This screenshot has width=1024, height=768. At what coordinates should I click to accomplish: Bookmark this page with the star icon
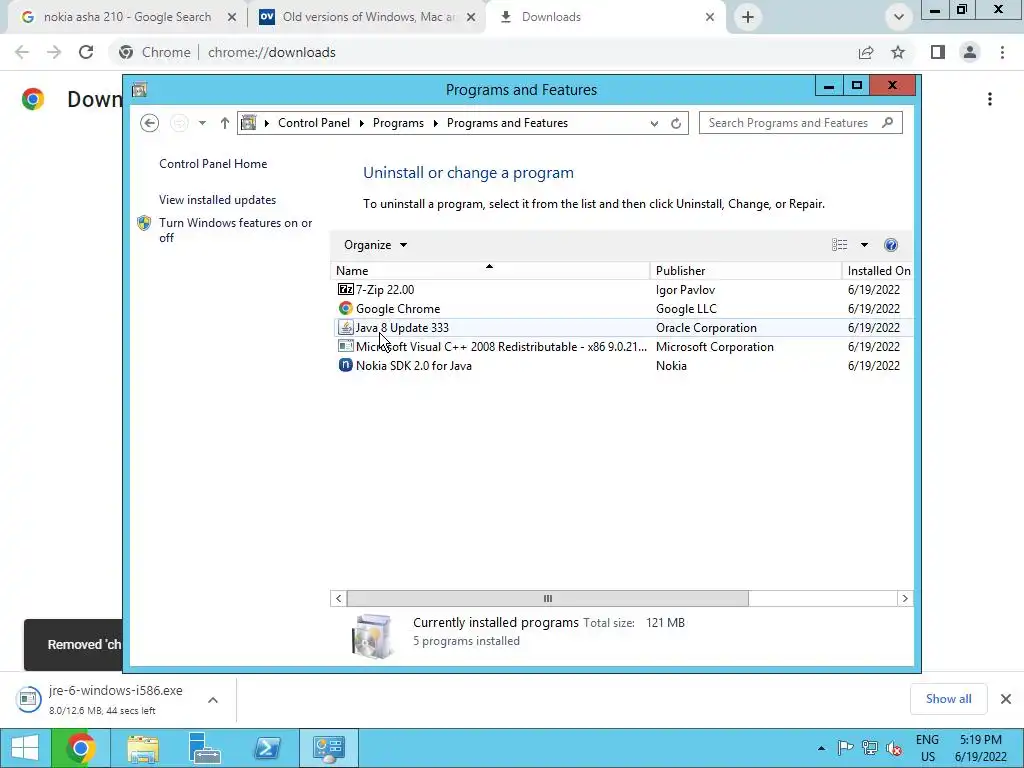[898, 52]
